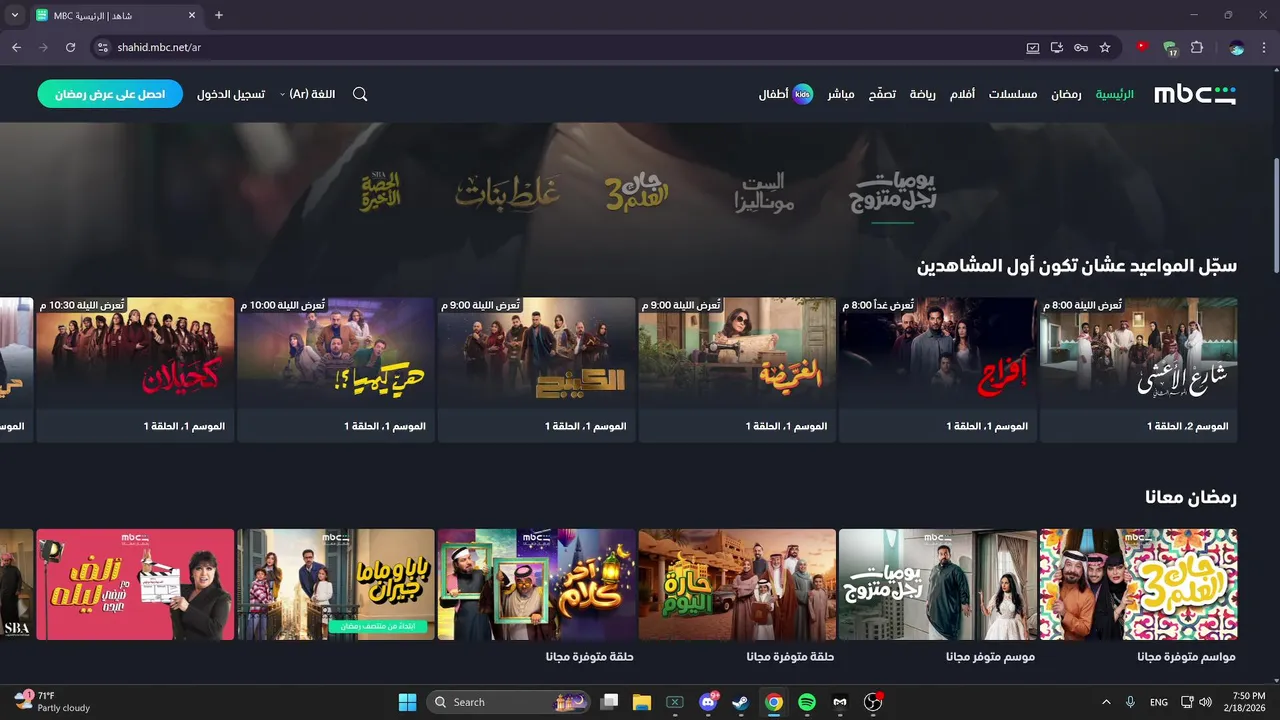
Task: Go back with the browser back arrow
Action: (16, 47)
